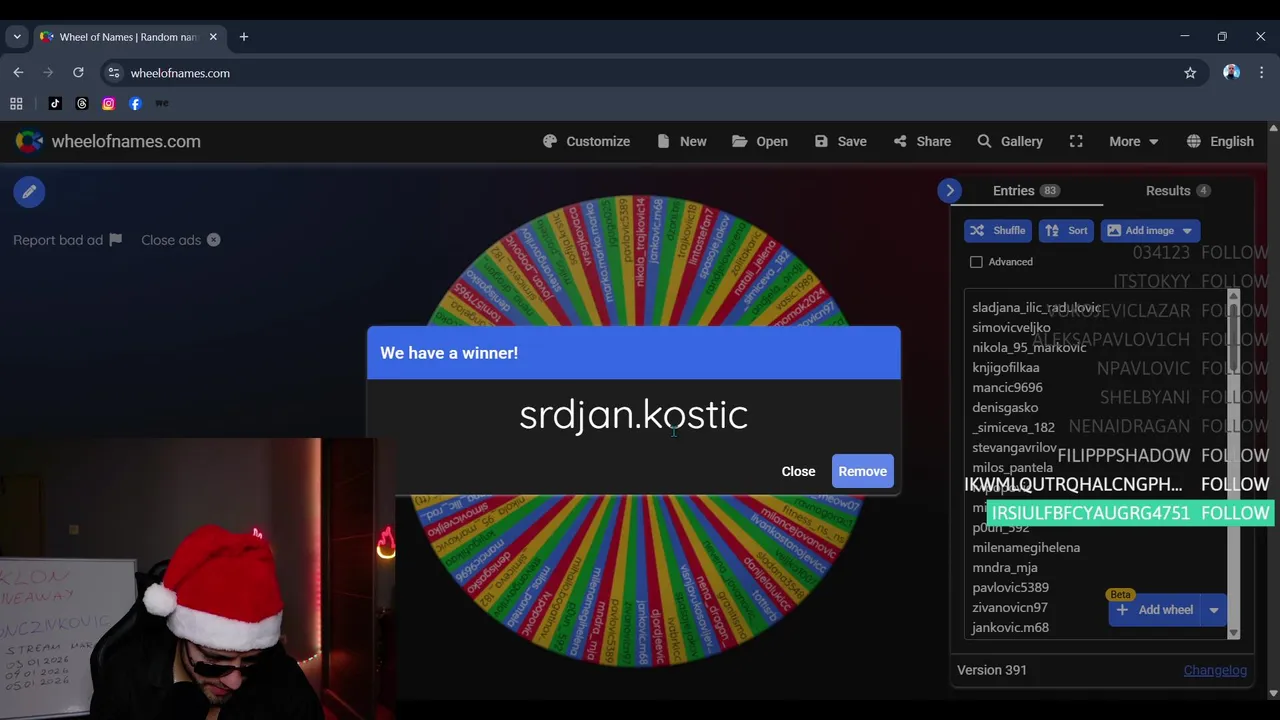Screen dimensions: 1280x720
Task: Open Chrome three-dot menu
Action: (x=1261, y=73)
